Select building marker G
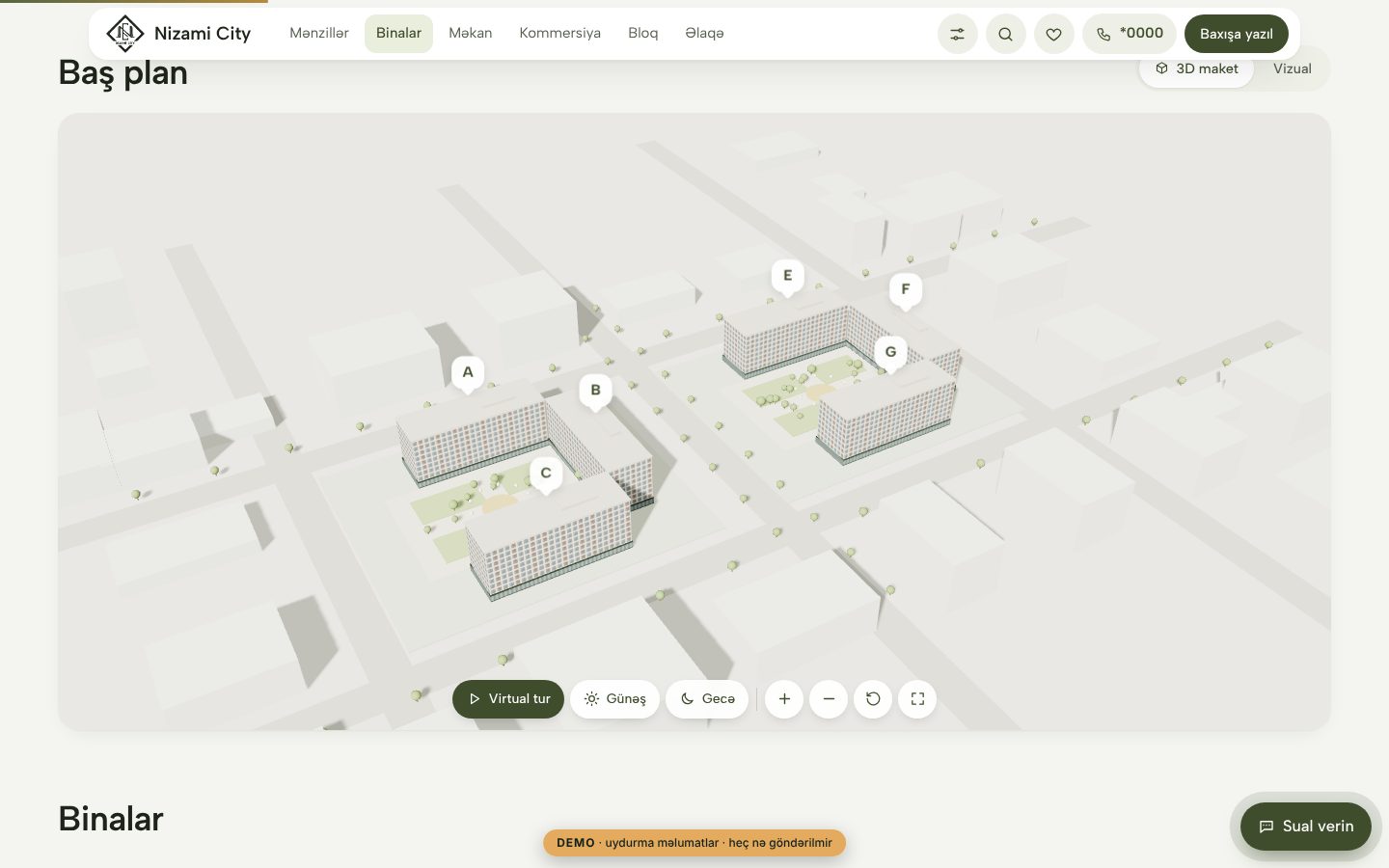The image size is (1389, 868). [890, 353]
